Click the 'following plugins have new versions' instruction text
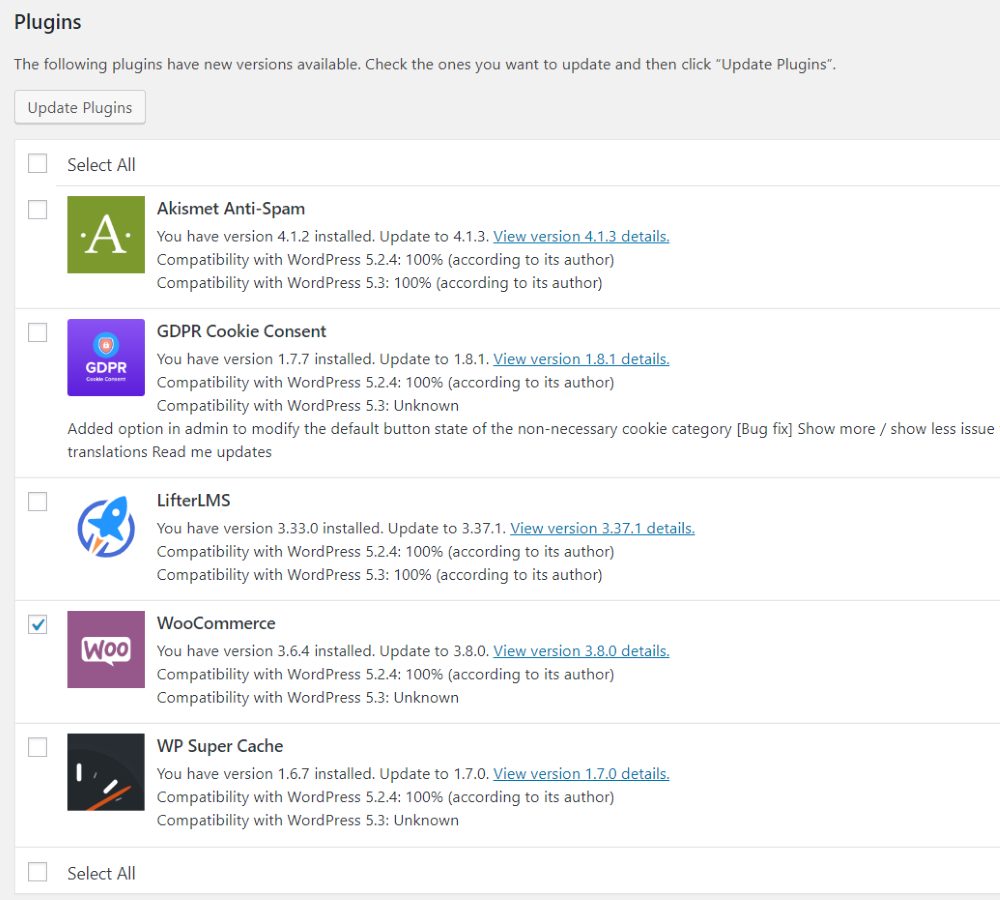The image size is (1000, 900). click(425, 64)
